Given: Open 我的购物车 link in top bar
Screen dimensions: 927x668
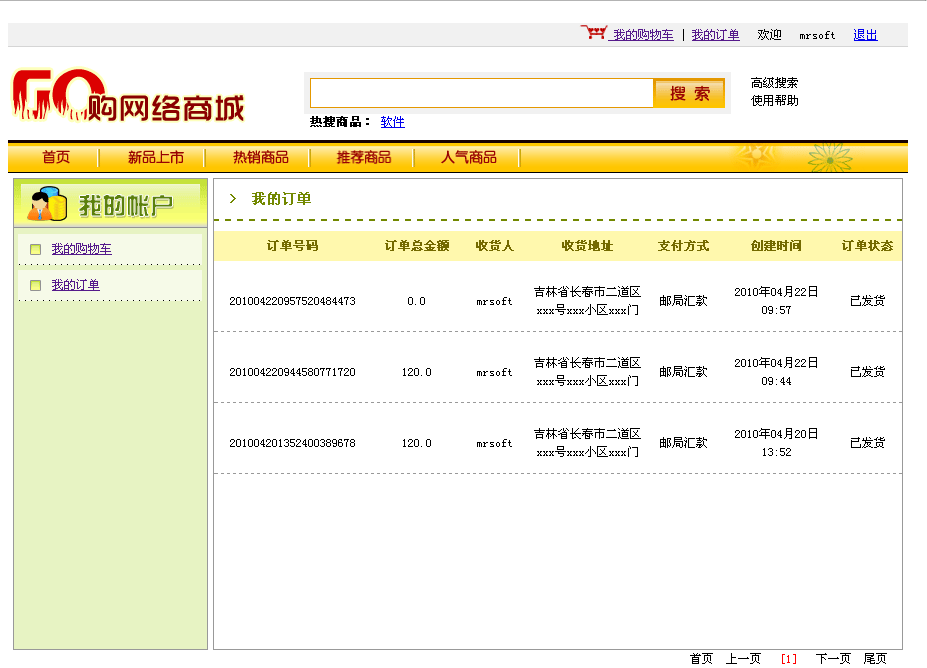Looking at the screenshot, I should click(643, 35).
